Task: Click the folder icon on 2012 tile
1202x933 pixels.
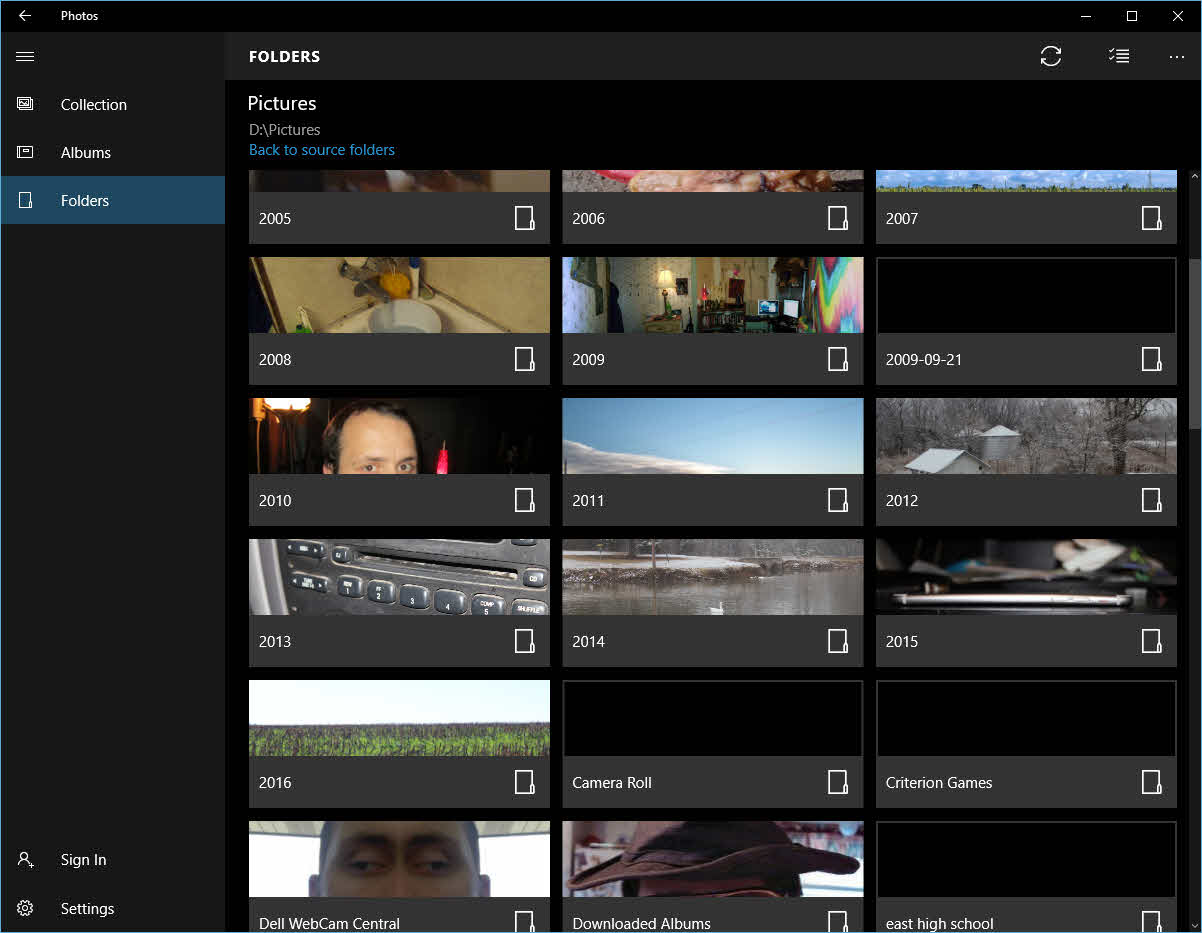Action: (x=1151, y=500)
